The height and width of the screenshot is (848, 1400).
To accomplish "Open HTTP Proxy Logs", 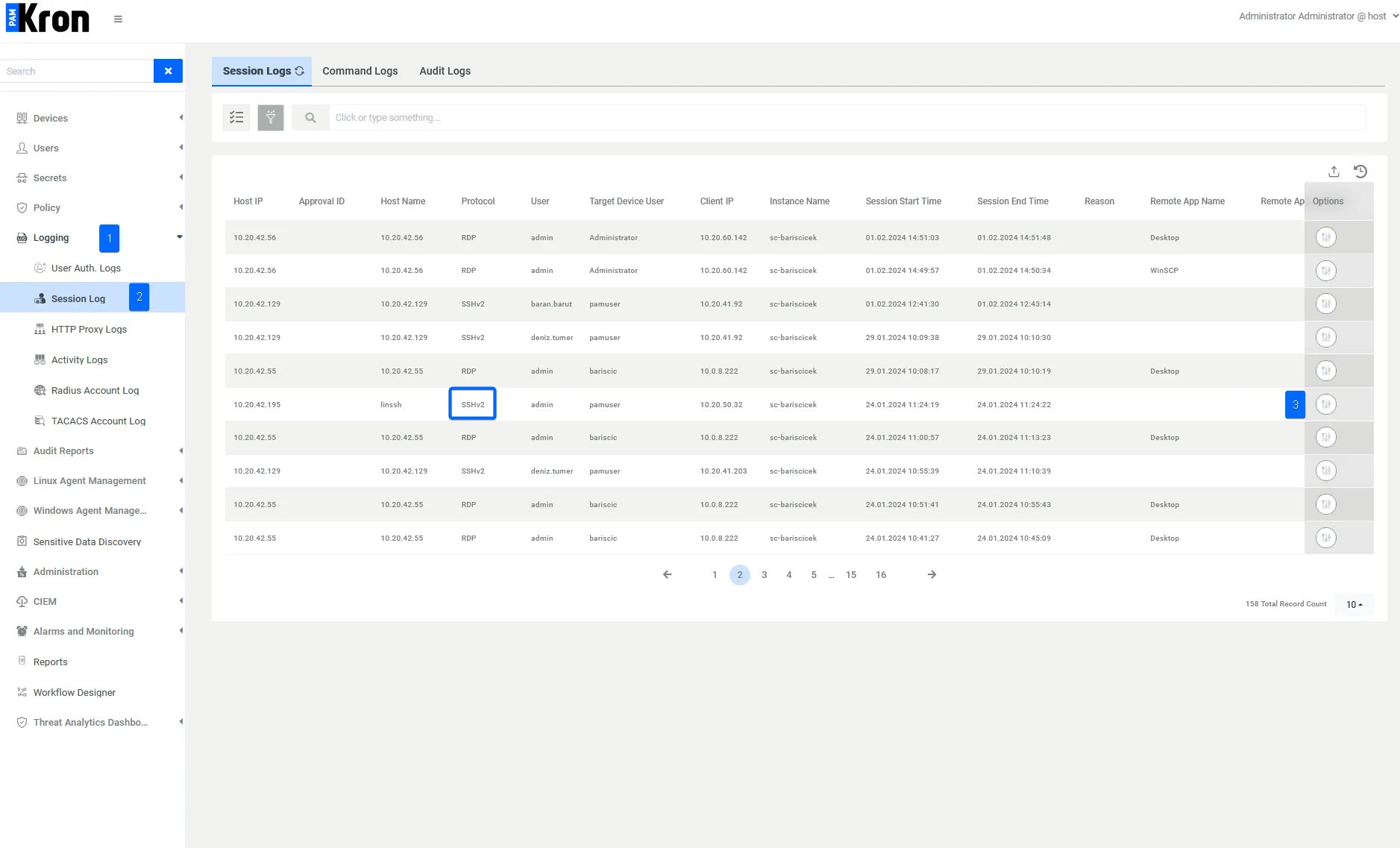I will (89, 329).
